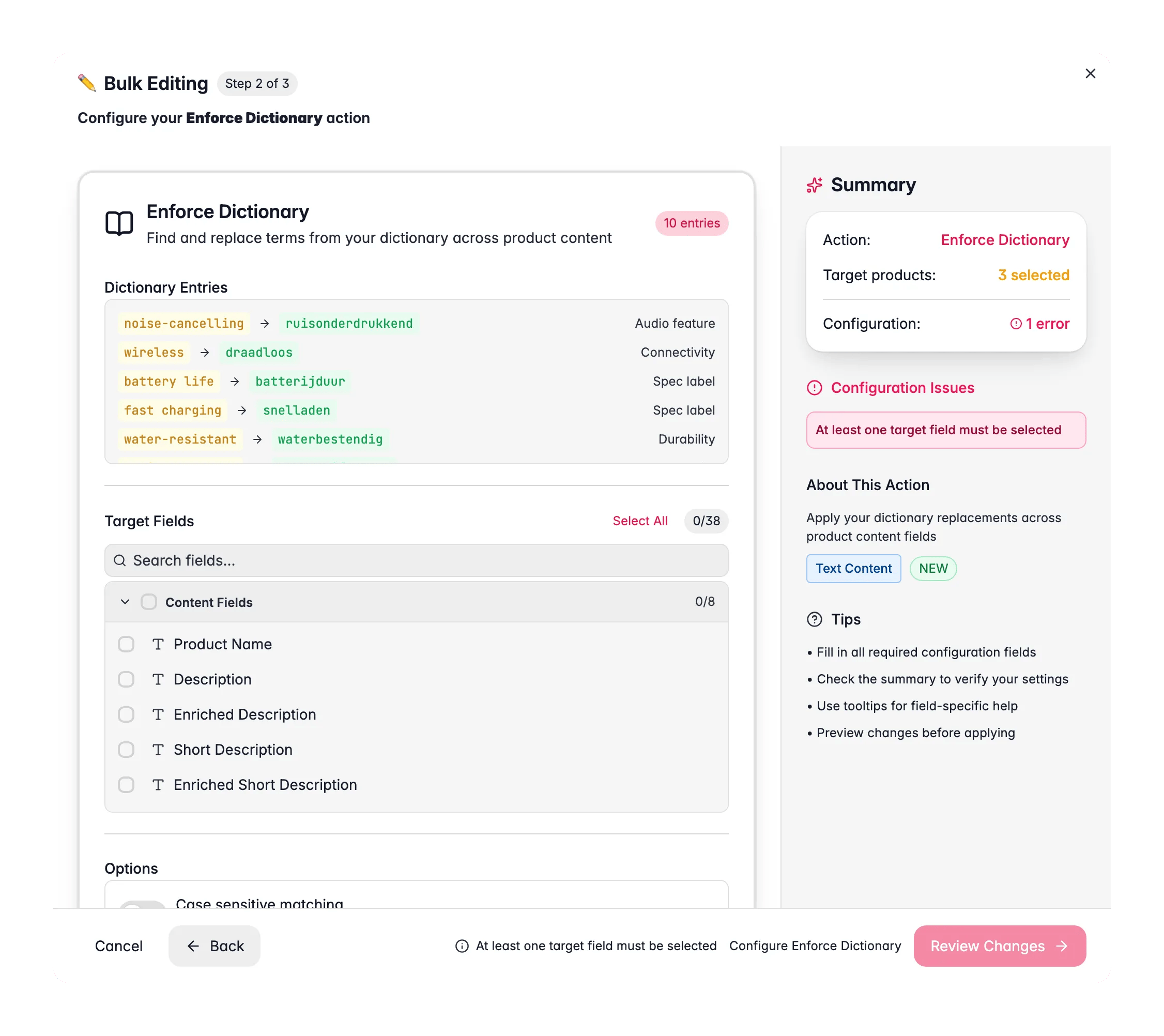Click the Audio feature category label
The width and height of the screenshot is (1164, 1036).
click(675, 324)
